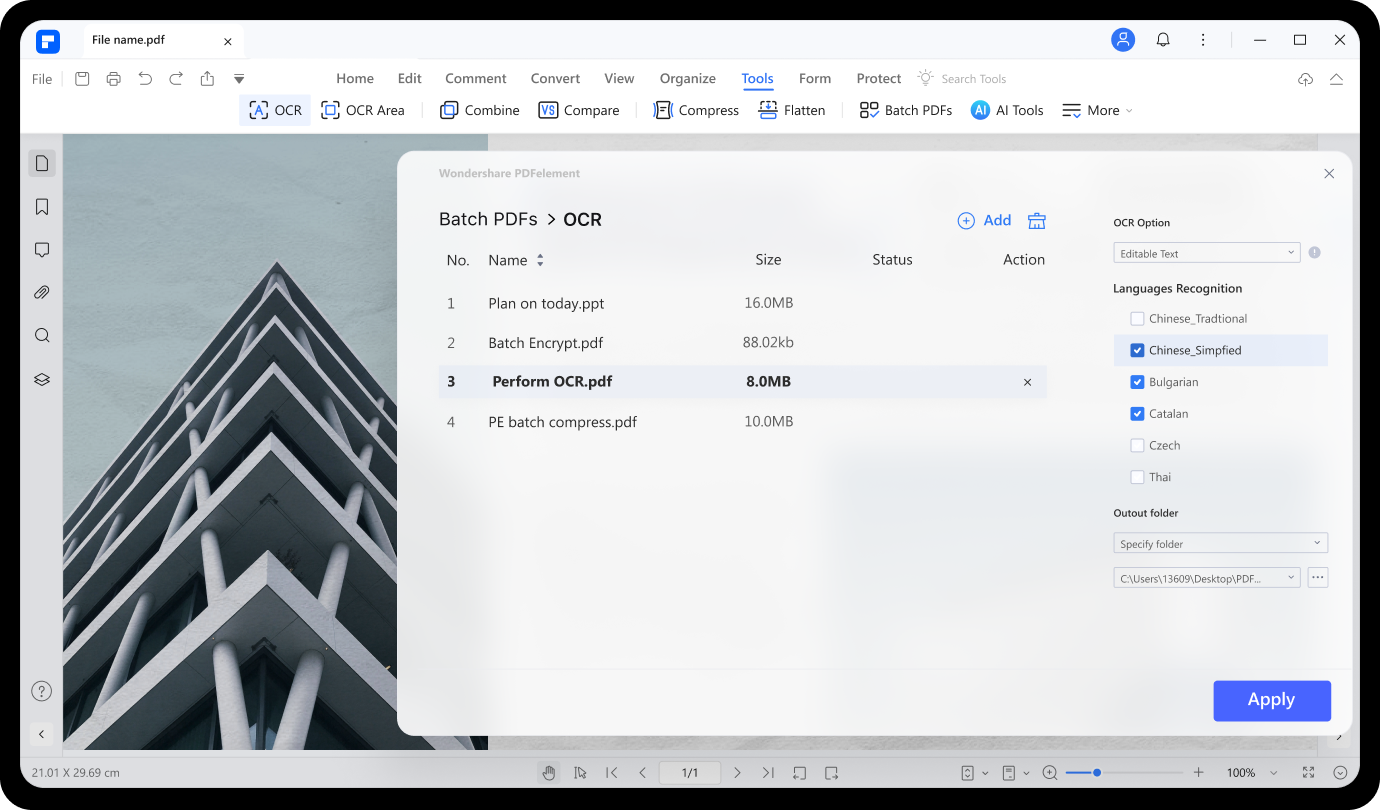Click the share icon

(207, 79)
